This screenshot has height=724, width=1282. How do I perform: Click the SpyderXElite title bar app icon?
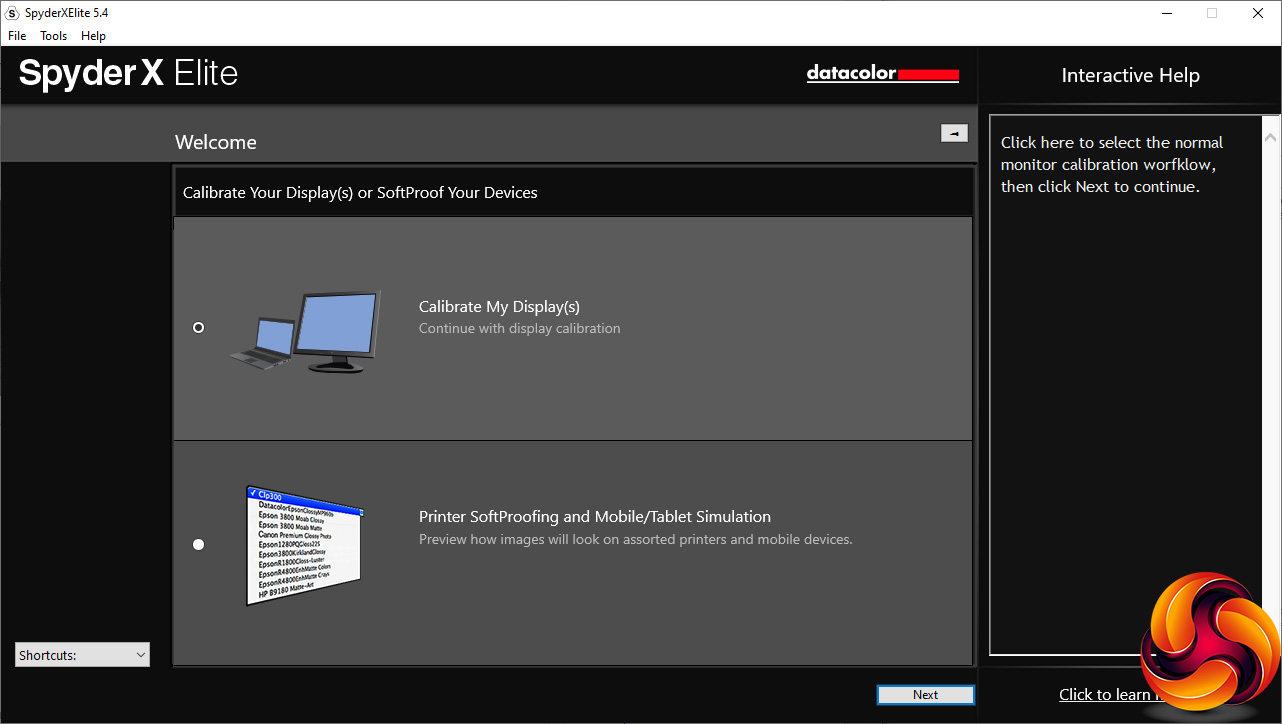12,13
